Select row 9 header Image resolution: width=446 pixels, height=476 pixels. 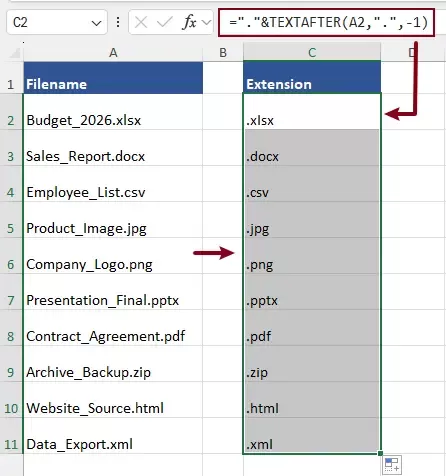pyautogui.click(x=11, y=364)
